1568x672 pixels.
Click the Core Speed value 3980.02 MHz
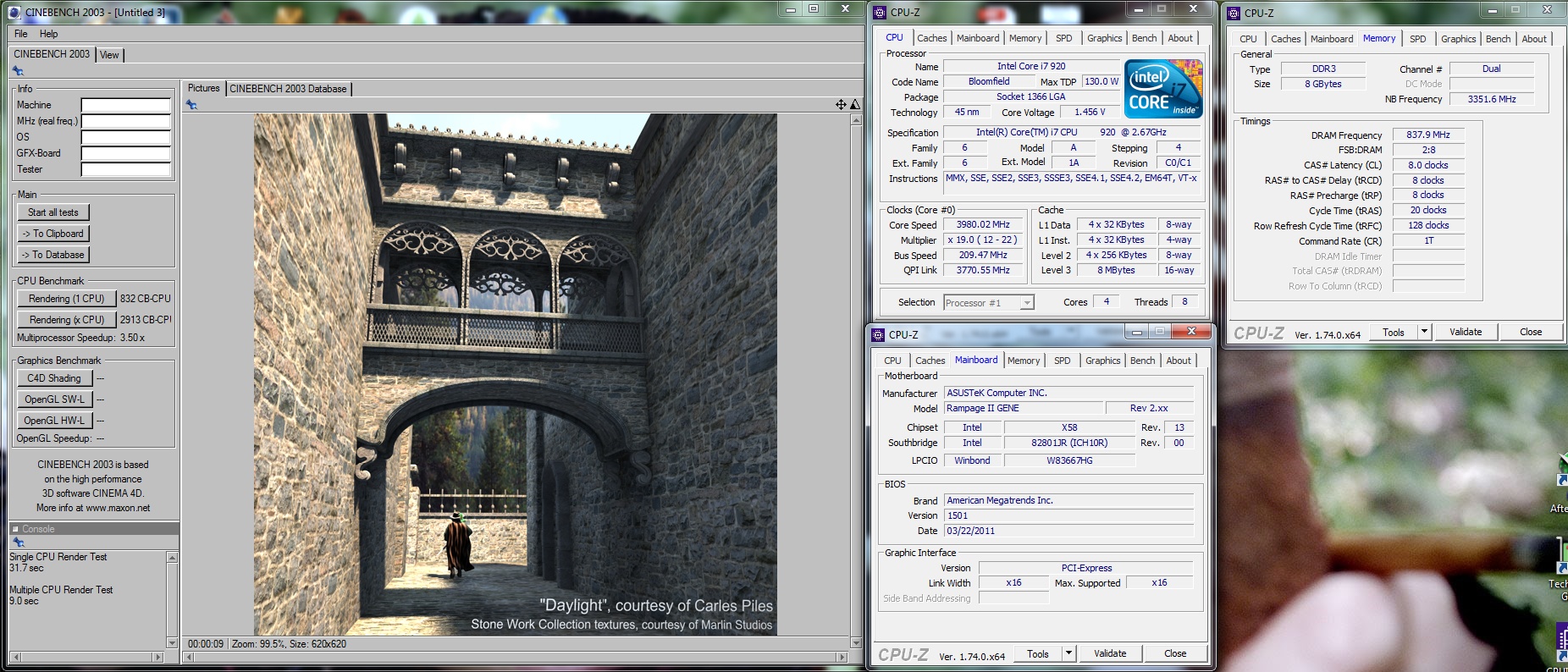983,225
